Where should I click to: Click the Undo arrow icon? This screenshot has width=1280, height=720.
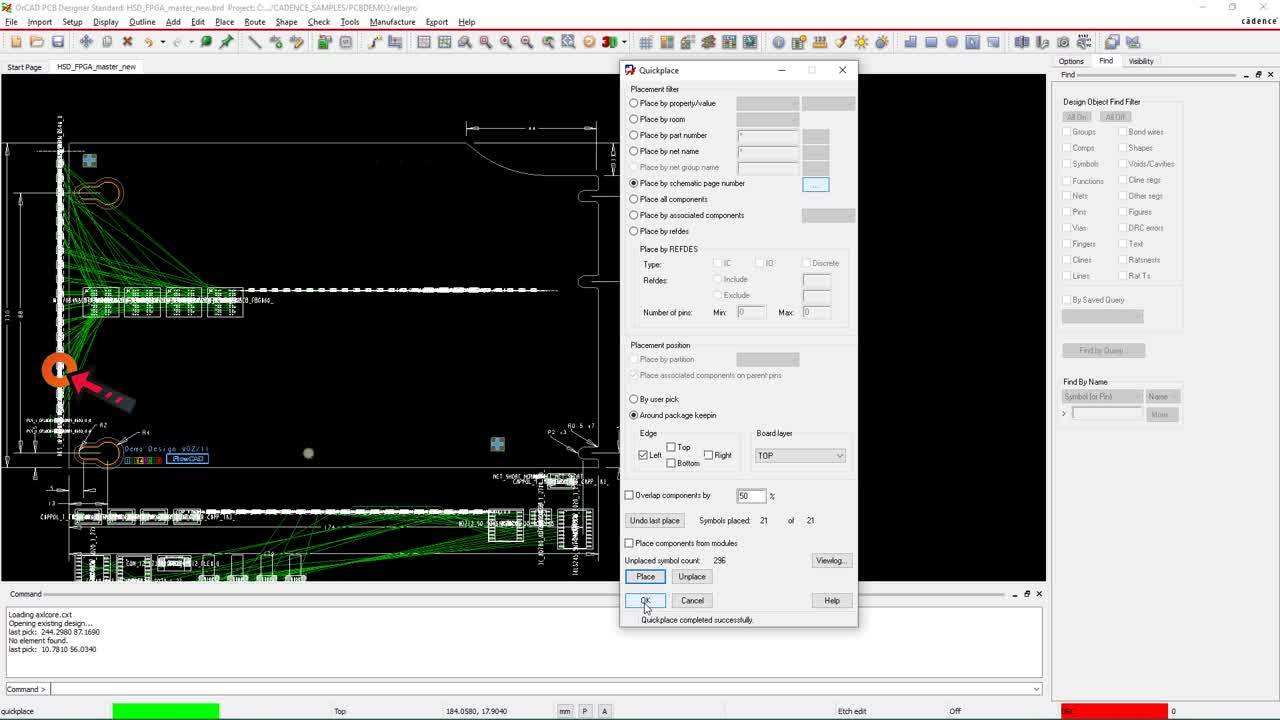coord(148,42)
